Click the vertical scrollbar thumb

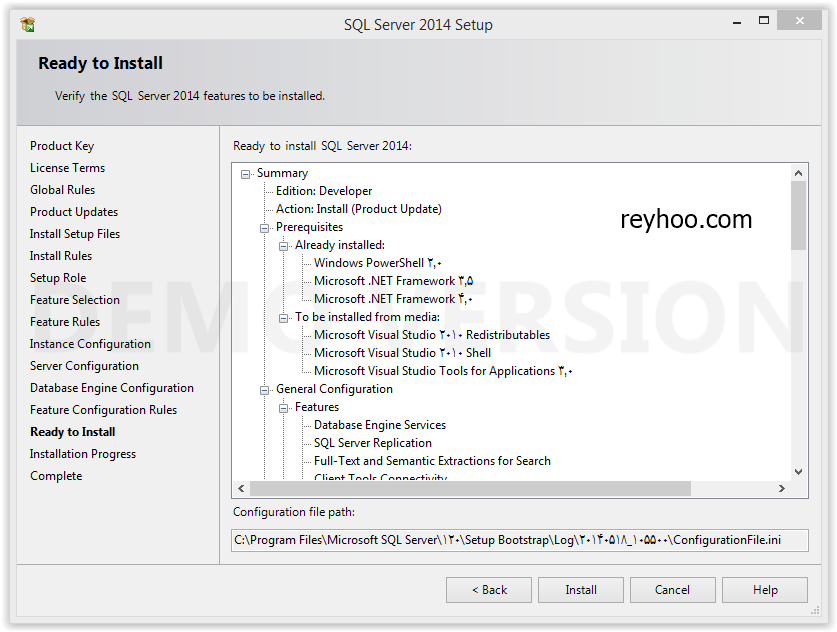(x=799, y=215)
